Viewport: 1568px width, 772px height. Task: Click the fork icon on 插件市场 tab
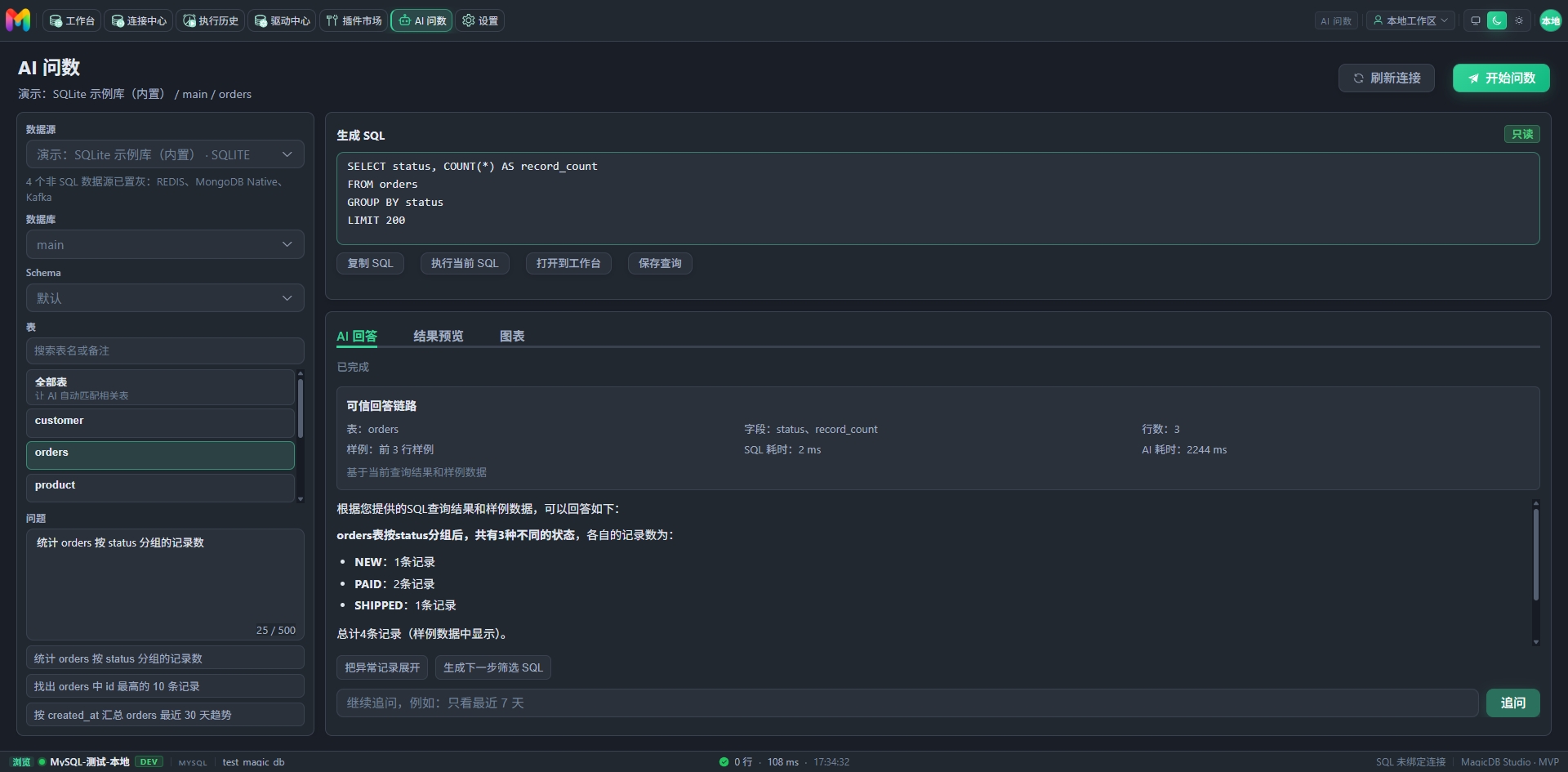point(332,20)
